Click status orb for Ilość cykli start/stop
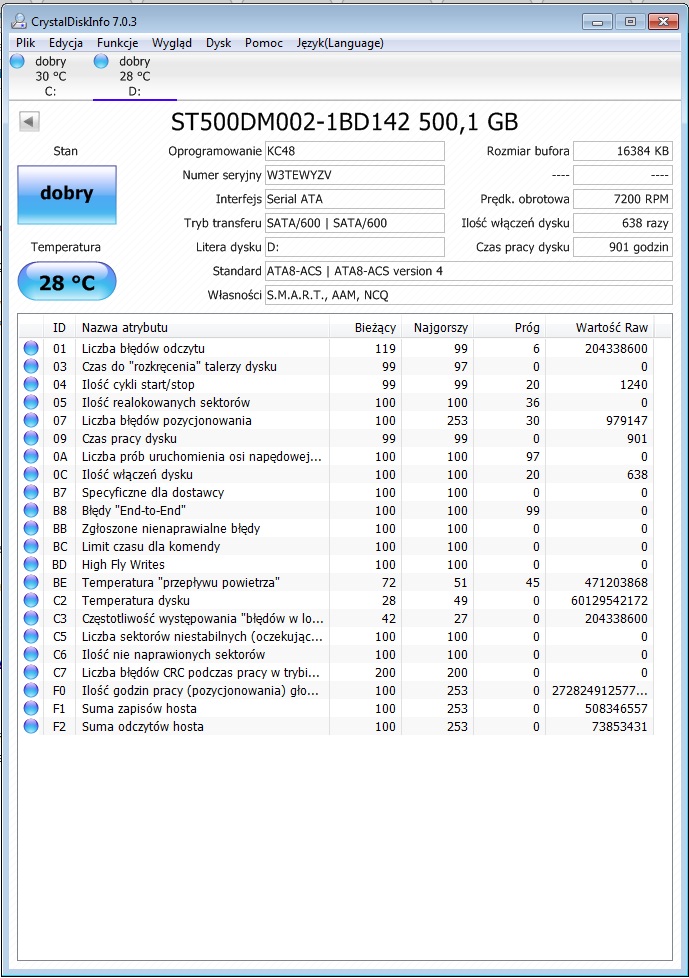 (31, 384)
